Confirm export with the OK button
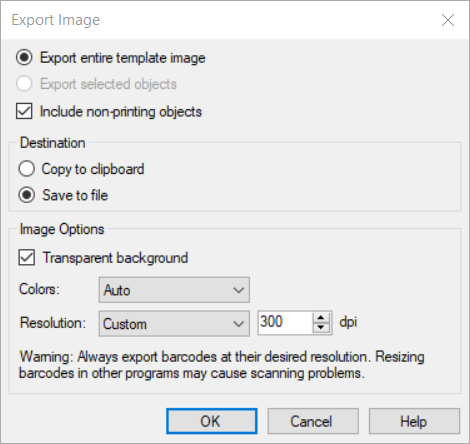470x444 pixels. [x=212, y=421]
